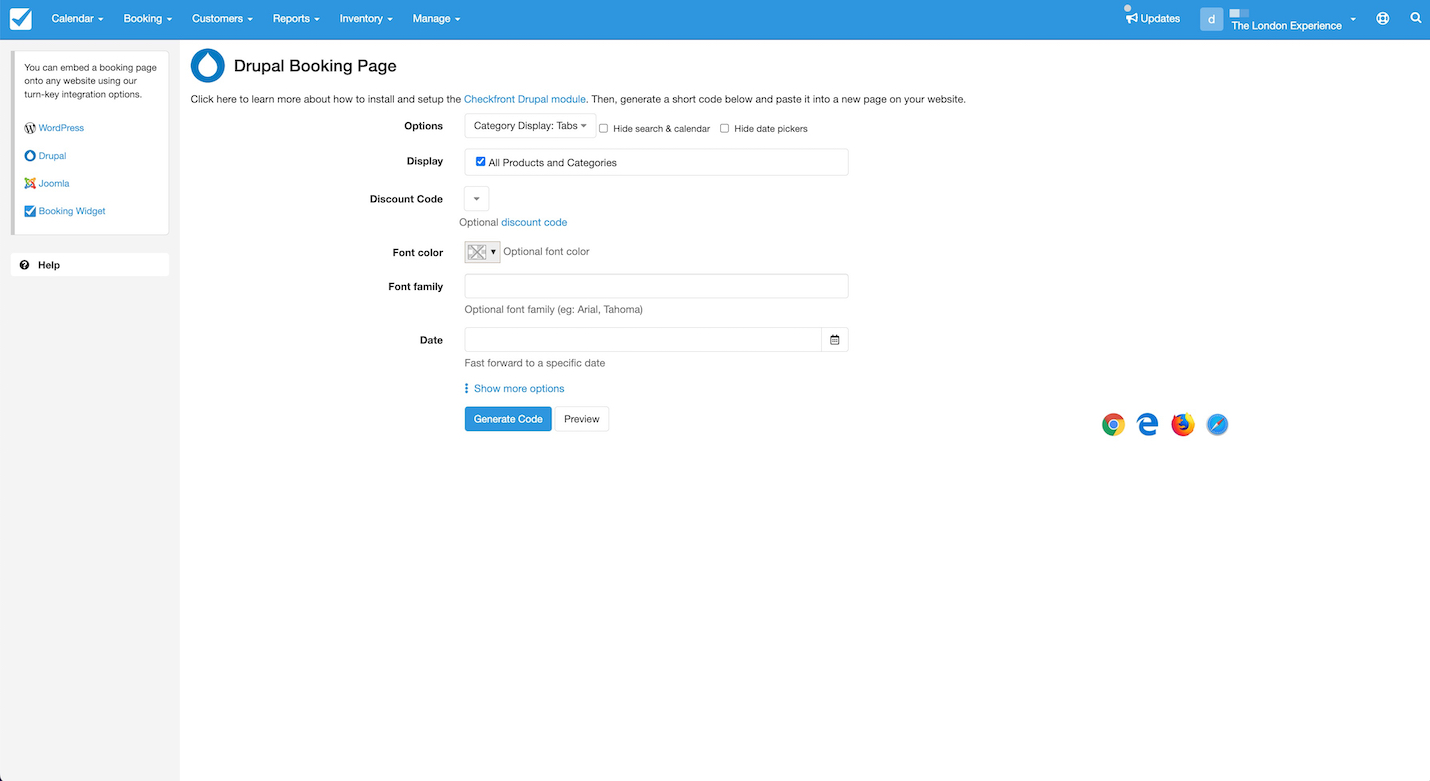Screen dimensions: 1430x781
Task: Open the Discount Code dropdown
Action: [x=477, y=198]
